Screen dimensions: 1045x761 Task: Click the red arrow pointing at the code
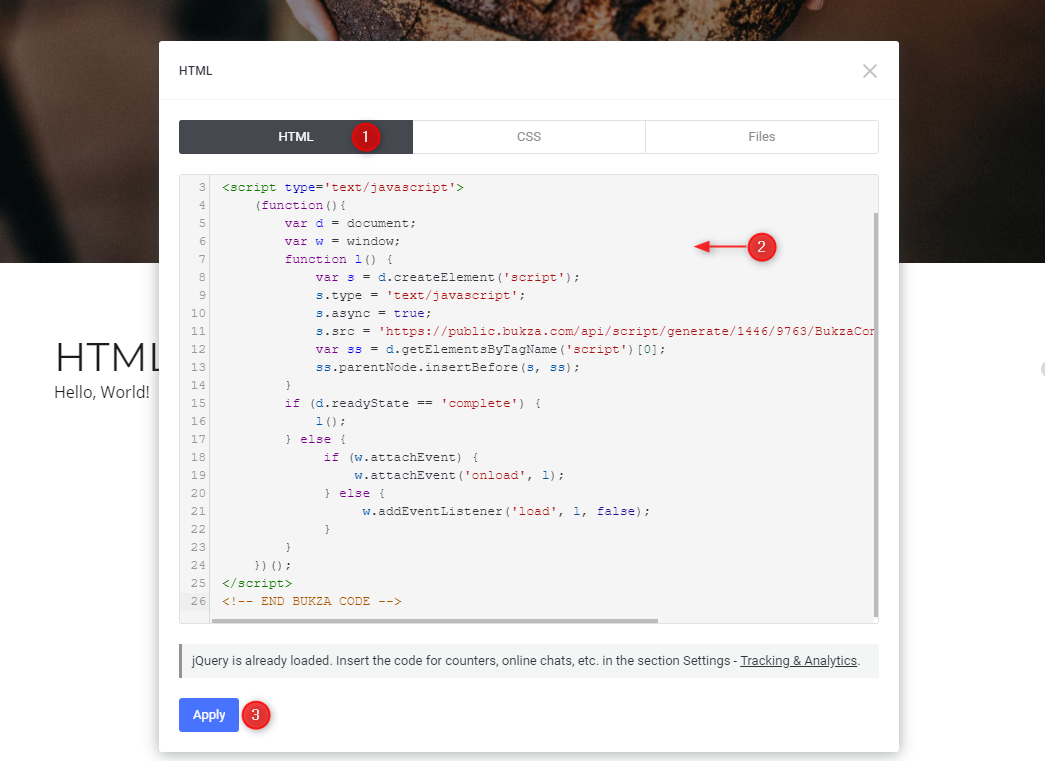[x=720, y=247]
